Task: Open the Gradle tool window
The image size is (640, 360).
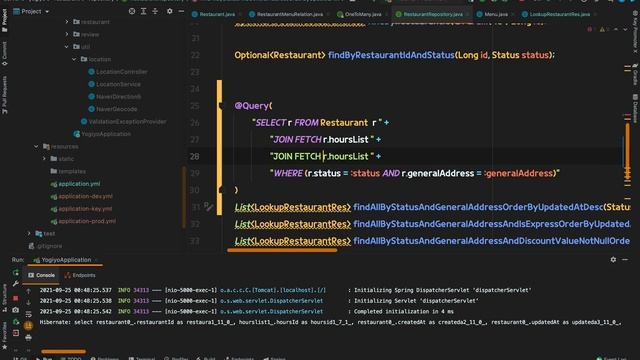Action: coord(635,74)
